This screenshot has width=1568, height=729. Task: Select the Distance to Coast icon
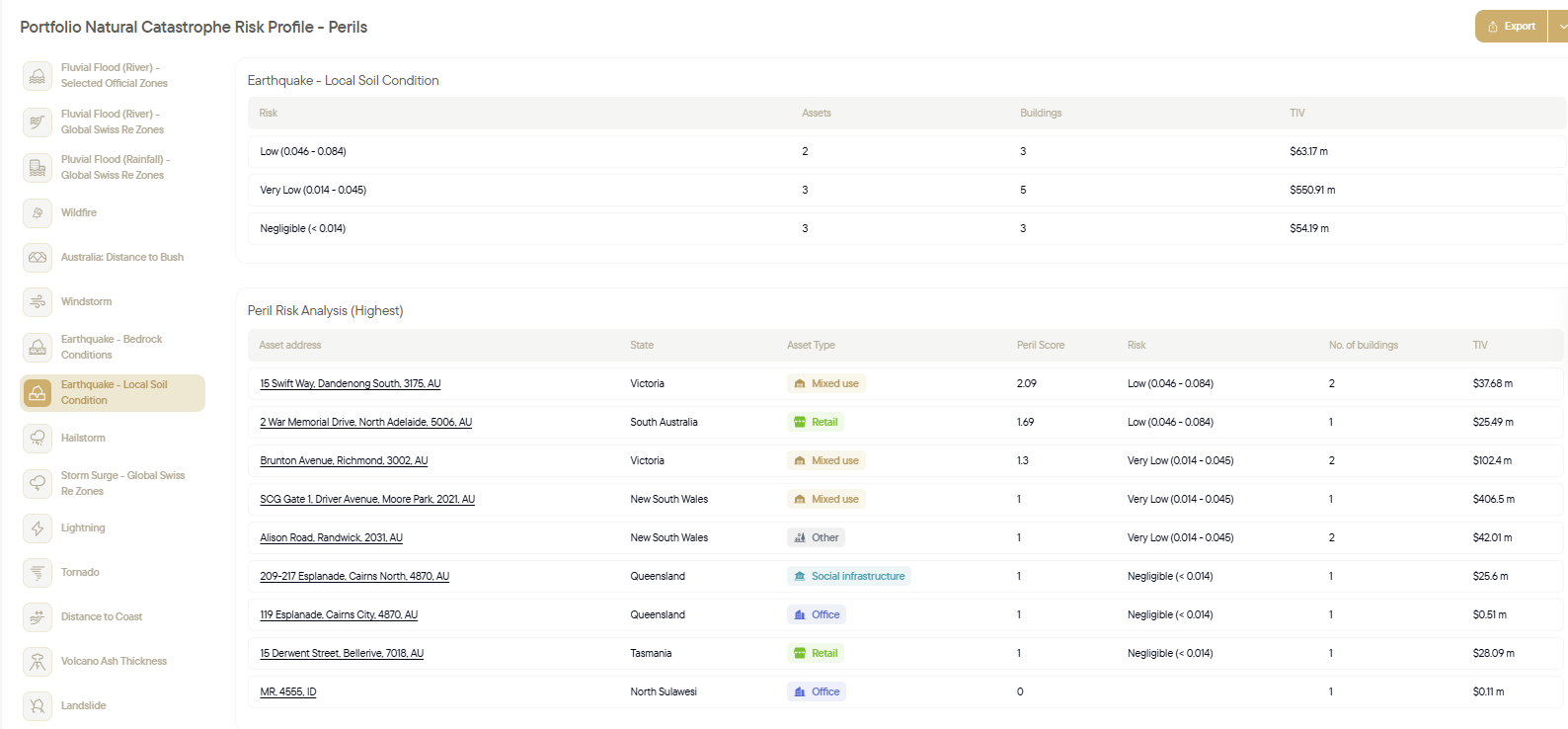38,616
